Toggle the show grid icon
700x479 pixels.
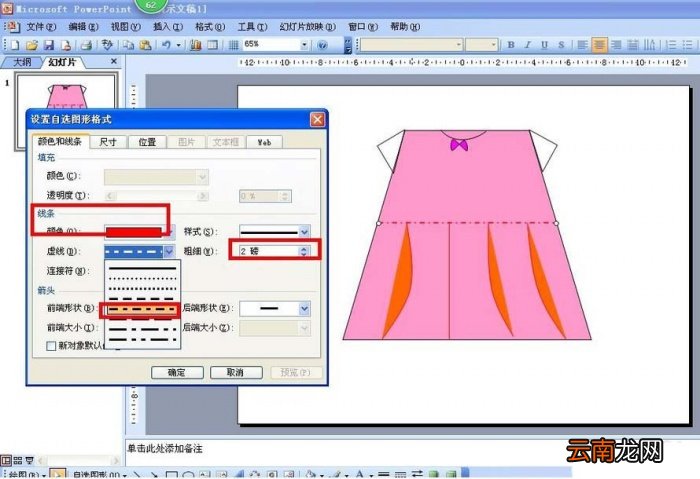(x=233, y=45)
